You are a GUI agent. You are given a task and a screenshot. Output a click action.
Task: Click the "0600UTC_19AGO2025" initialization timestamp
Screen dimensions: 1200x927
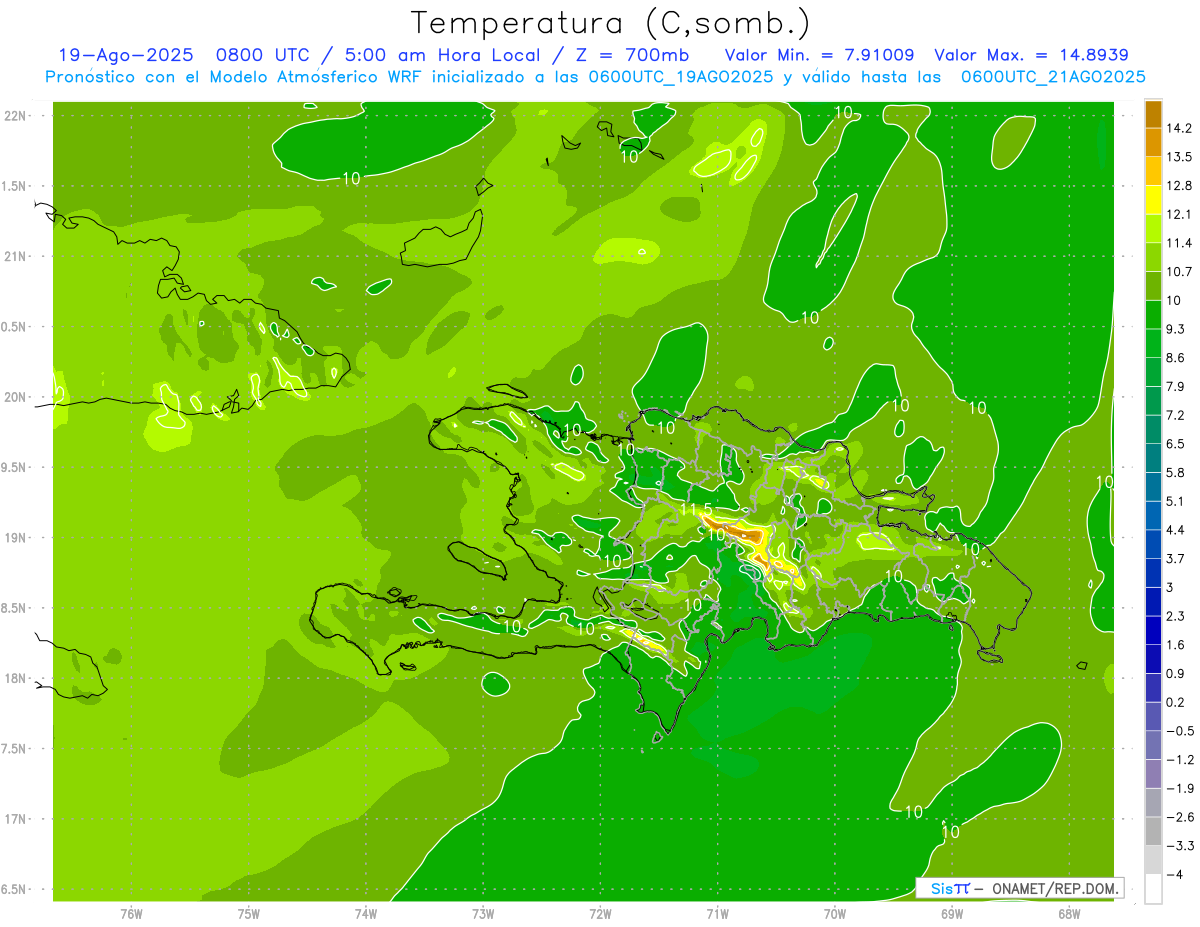click(x=681, y=77)
